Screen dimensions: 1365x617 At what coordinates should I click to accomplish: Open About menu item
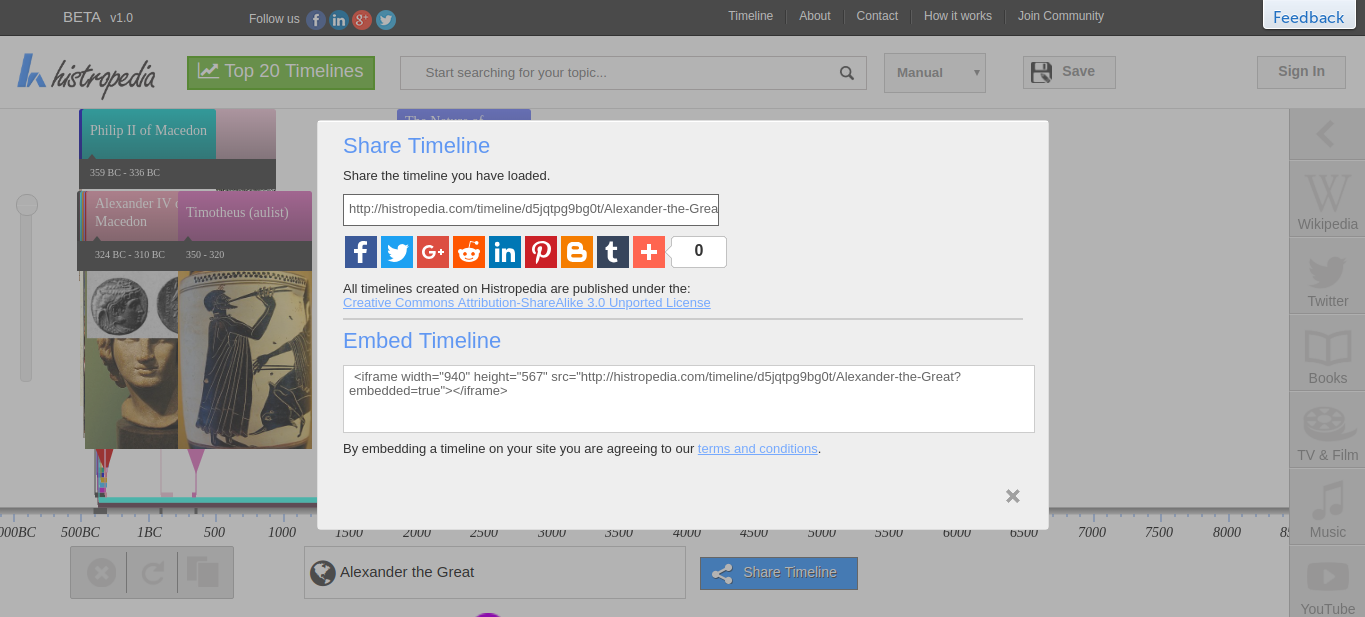coord(815,16)
